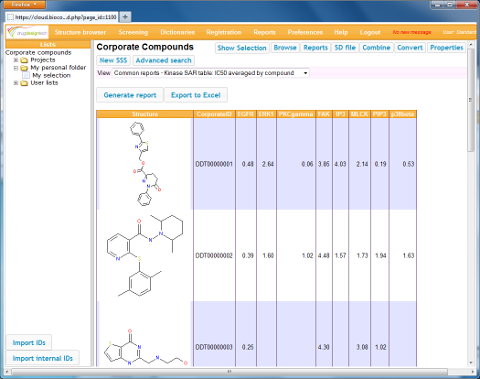Viewport: 480px width, 379px height.
Task: Click the Convert button
Action: pos(410,48)
